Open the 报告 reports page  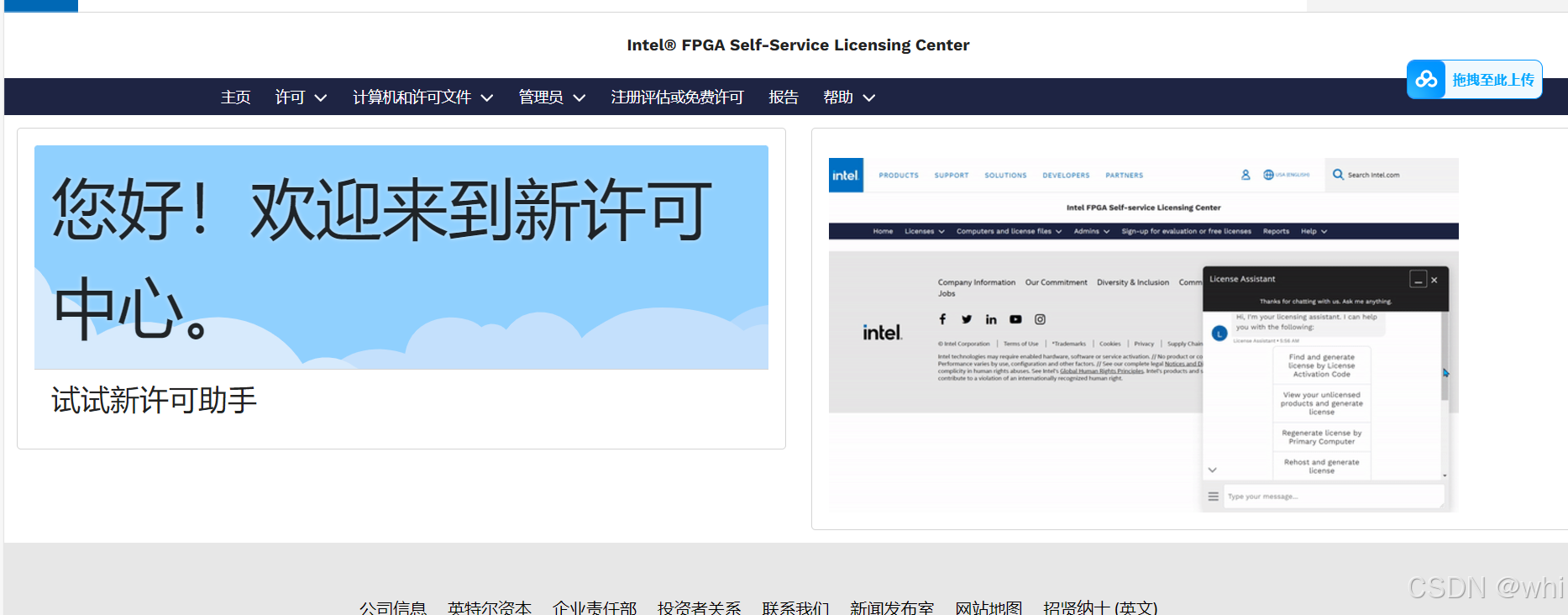[784, 97]
